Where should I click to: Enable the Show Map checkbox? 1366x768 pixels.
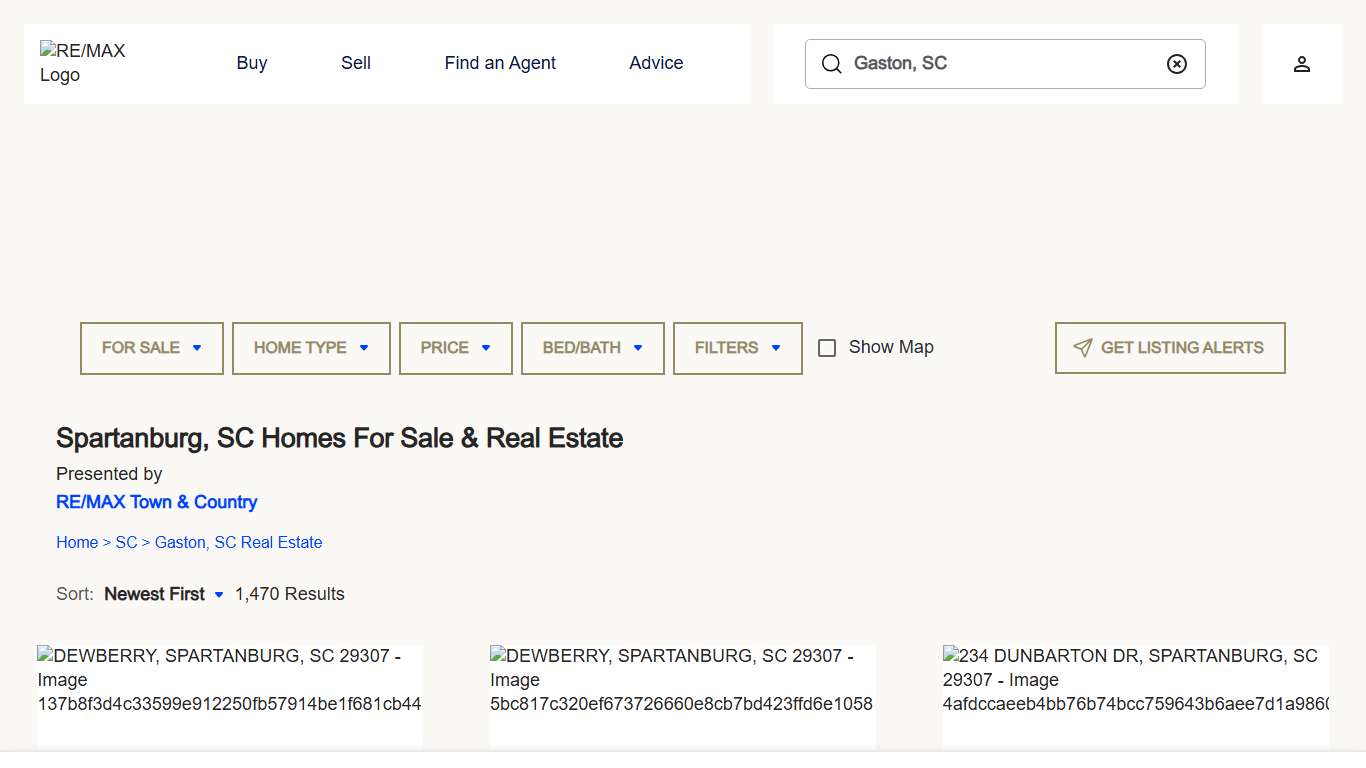(827, 348)
